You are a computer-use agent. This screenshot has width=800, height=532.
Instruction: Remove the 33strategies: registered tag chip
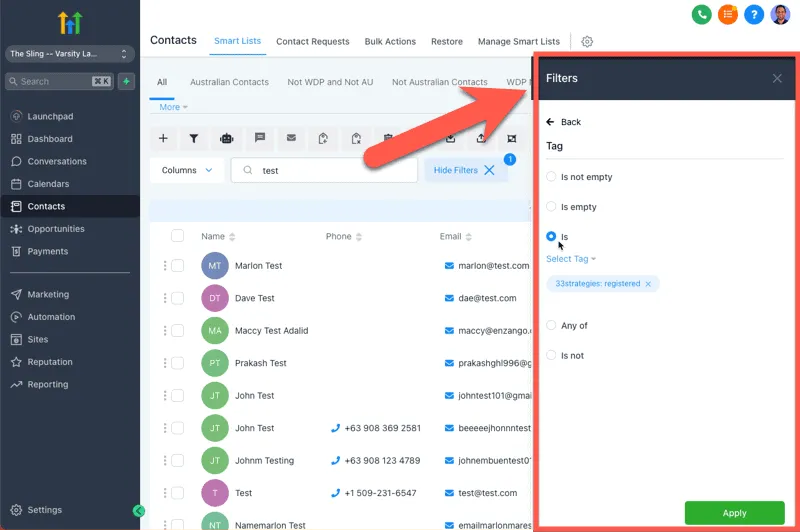[648, 284]
